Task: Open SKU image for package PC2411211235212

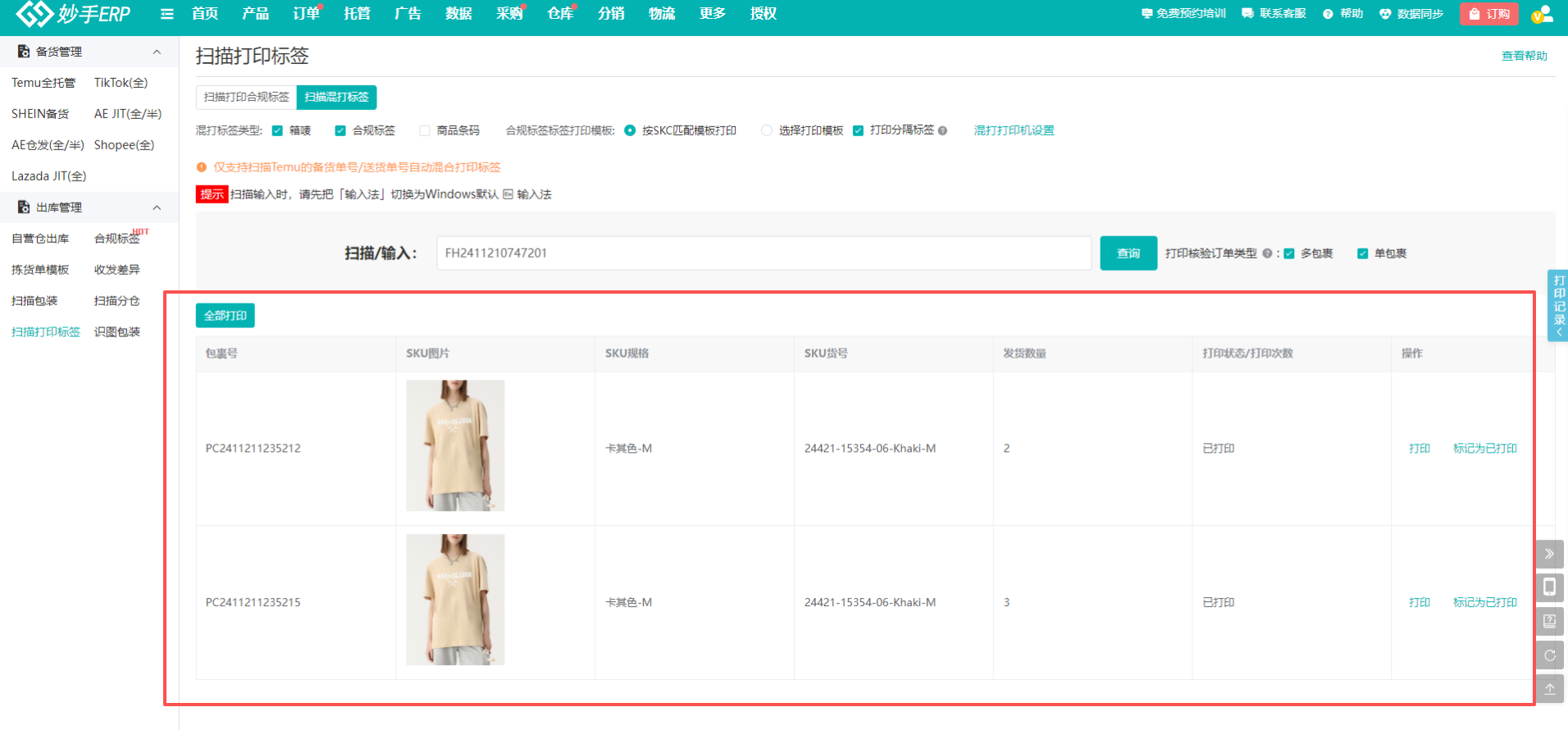Action: 455,445
